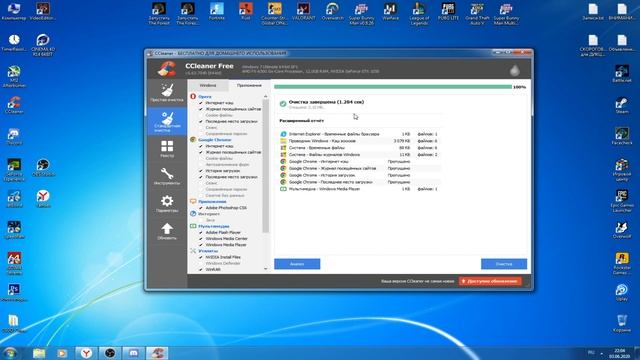This screenshot has width=640, height=360.
Task: Select the Мультимедиа Windows Media Player report row
Action: (360, 189)
